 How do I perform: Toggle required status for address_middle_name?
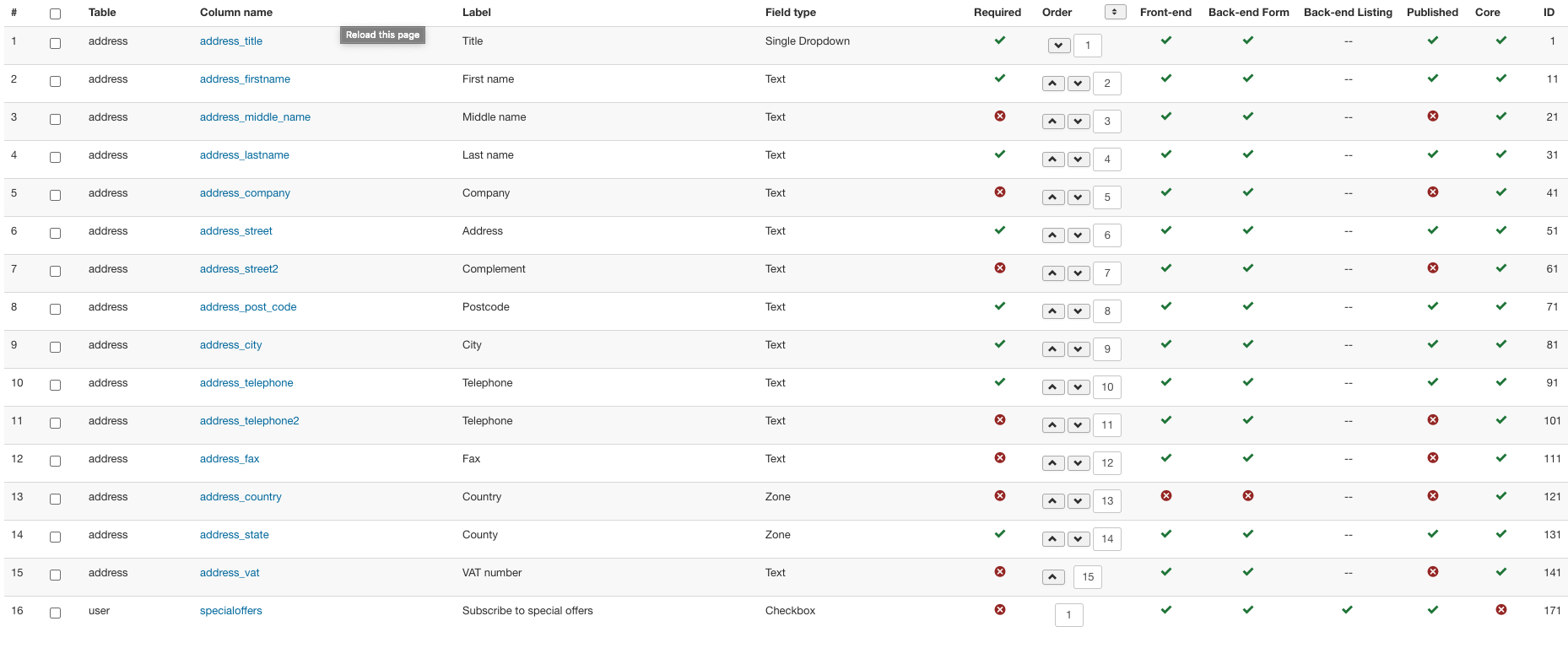999,116
